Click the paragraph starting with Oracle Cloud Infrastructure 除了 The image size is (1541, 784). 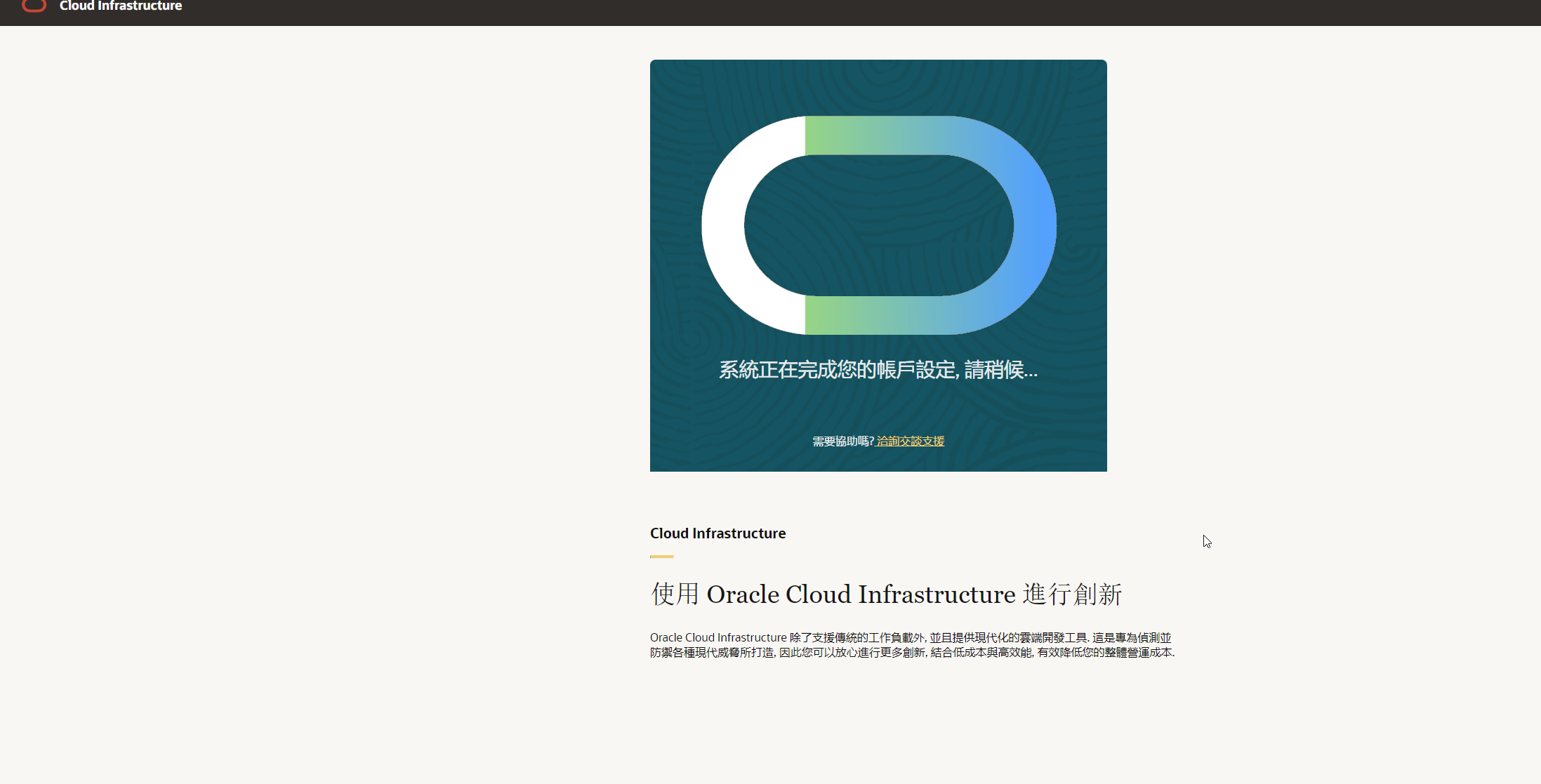tap(912, 645)
